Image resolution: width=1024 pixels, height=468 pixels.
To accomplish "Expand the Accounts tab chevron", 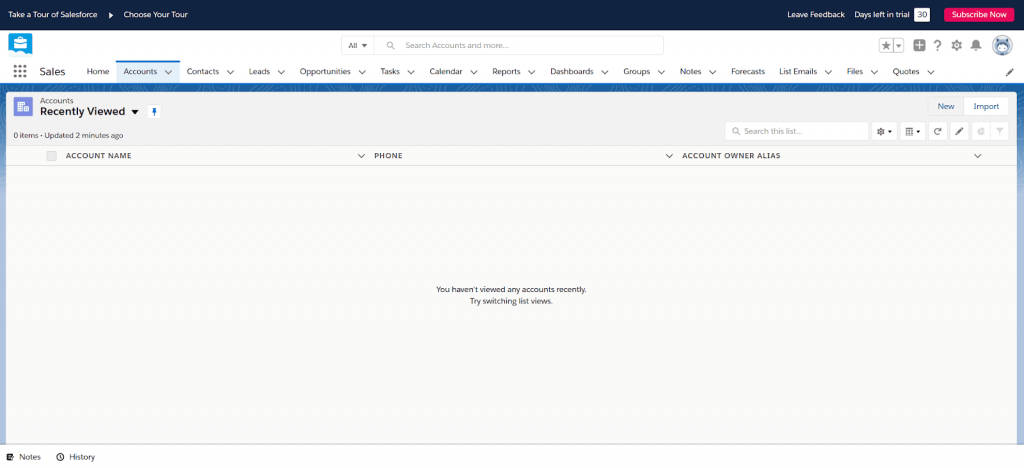I will click(x=168, y=72).
